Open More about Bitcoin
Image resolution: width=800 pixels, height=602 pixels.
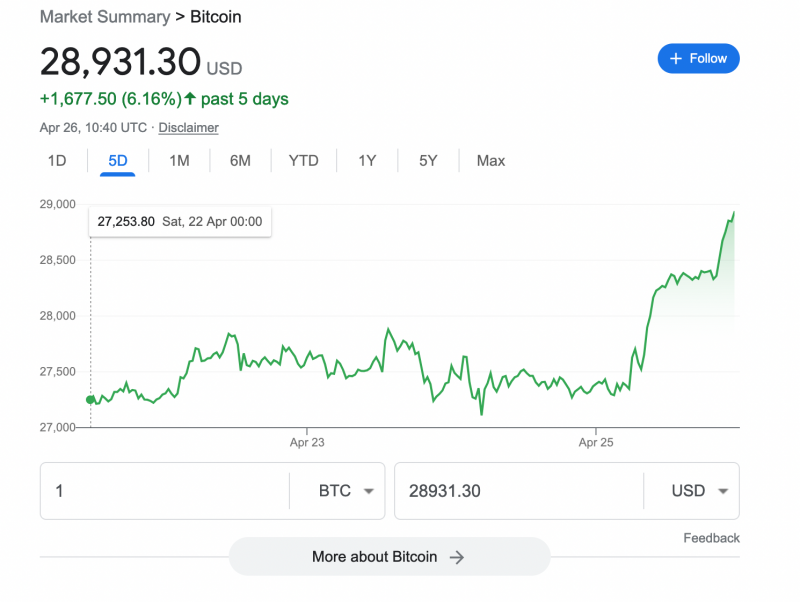tap(390, 557)
